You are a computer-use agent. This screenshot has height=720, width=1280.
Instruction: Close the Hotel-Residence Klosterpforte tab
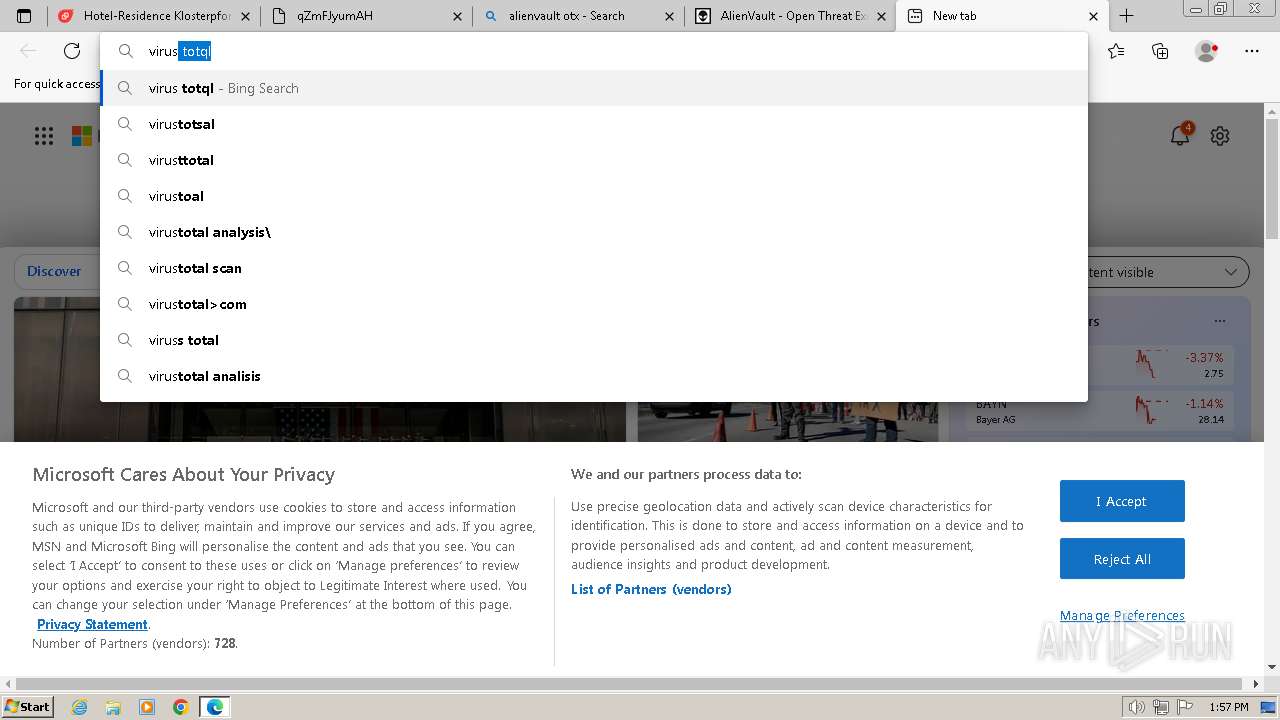tap(246, 16)
